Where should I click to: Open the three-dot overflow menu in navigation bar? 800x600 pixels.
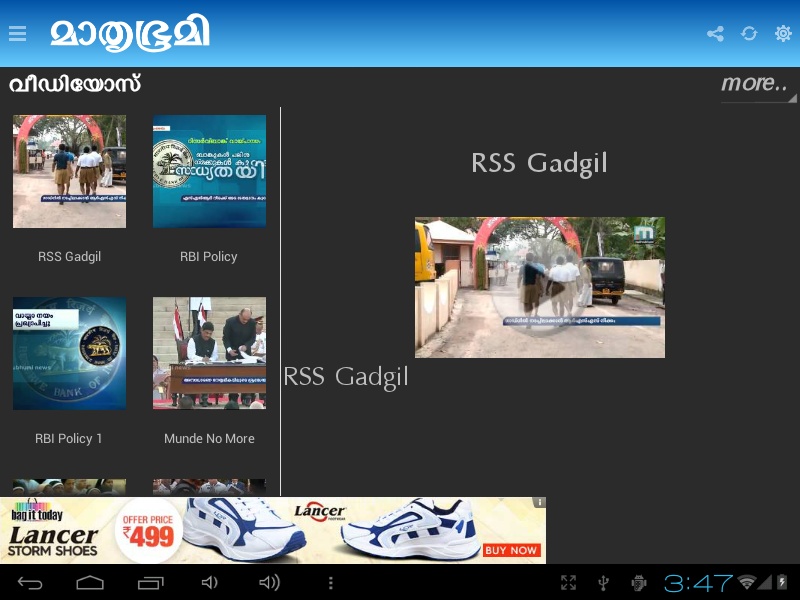331,583
